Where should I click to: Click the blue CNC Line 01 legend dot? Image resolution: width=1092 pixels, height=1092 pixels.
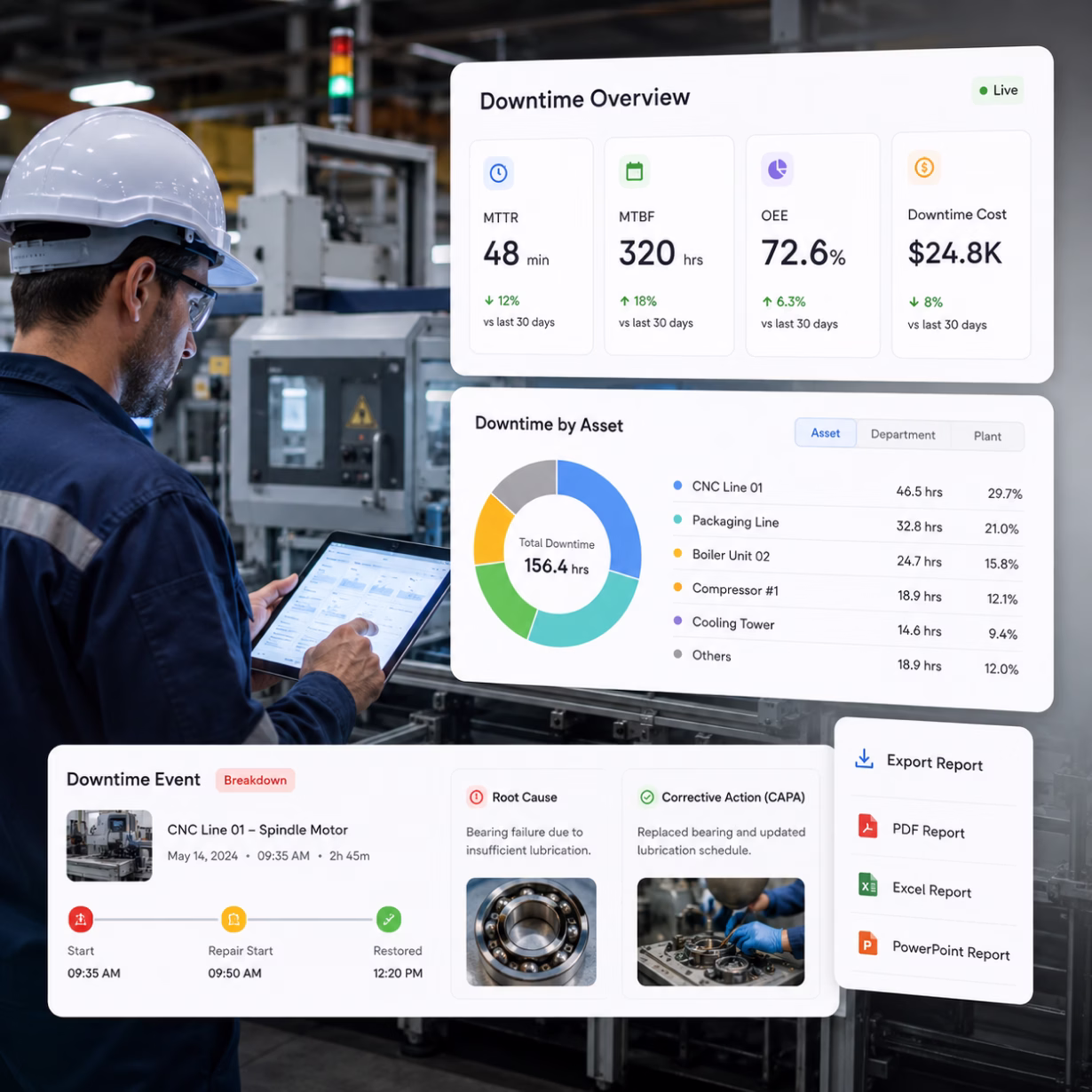point(677,486)
